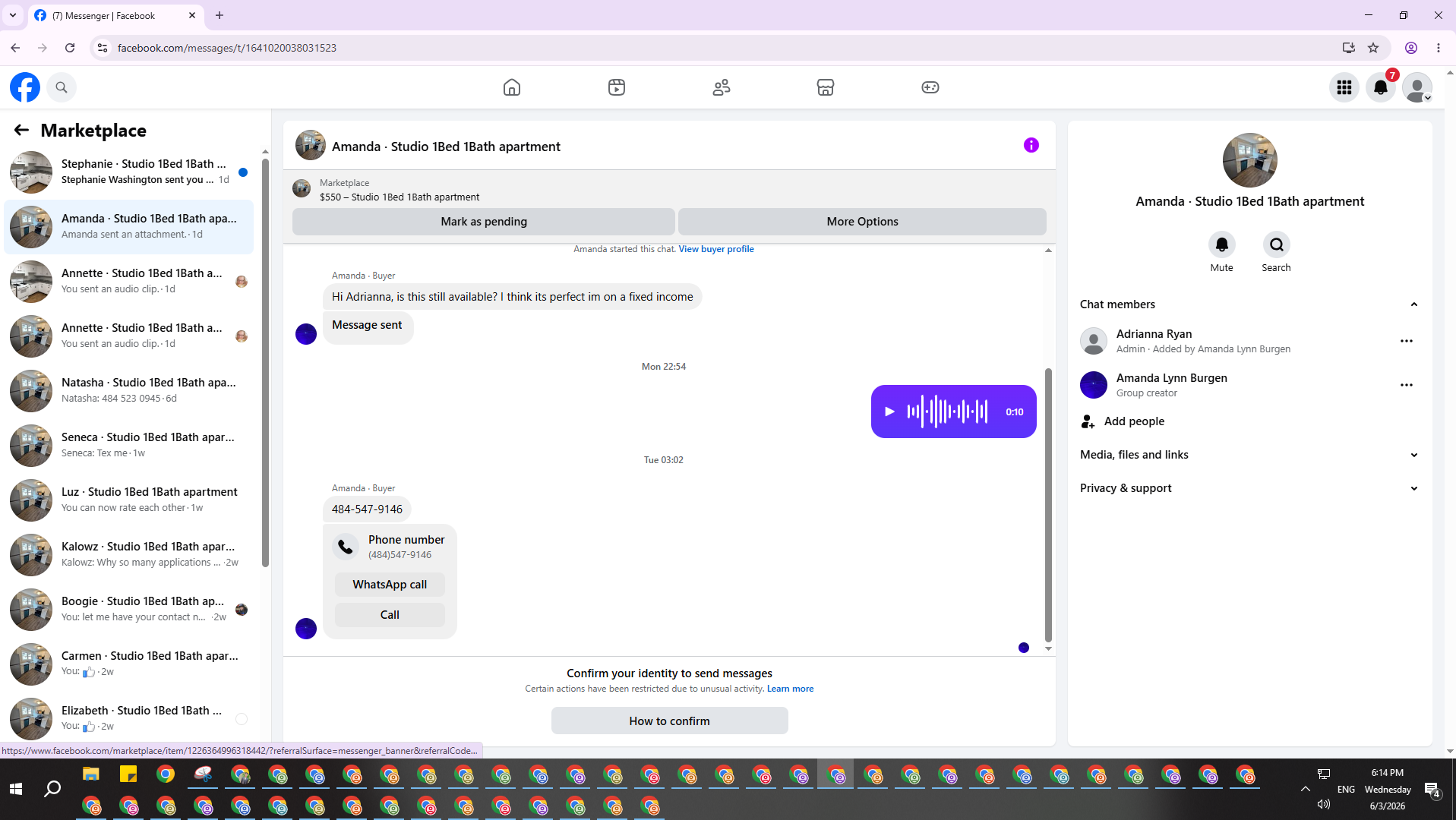The image size is (1456, 820).
Task: Open Chrome profile icon in toolbar
Action: coord(1411,48)
